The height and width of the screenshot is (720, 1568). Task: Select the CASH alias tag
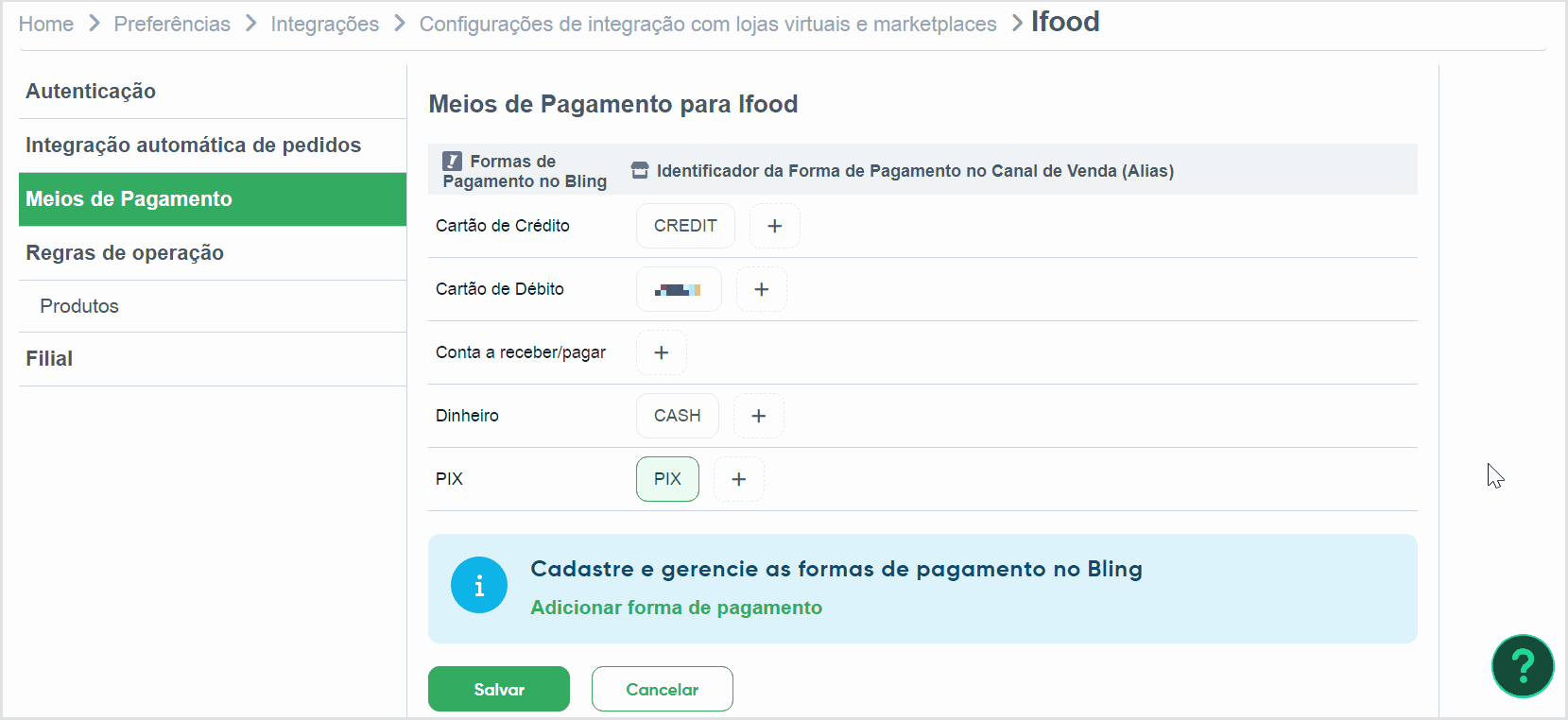[677, 416]
